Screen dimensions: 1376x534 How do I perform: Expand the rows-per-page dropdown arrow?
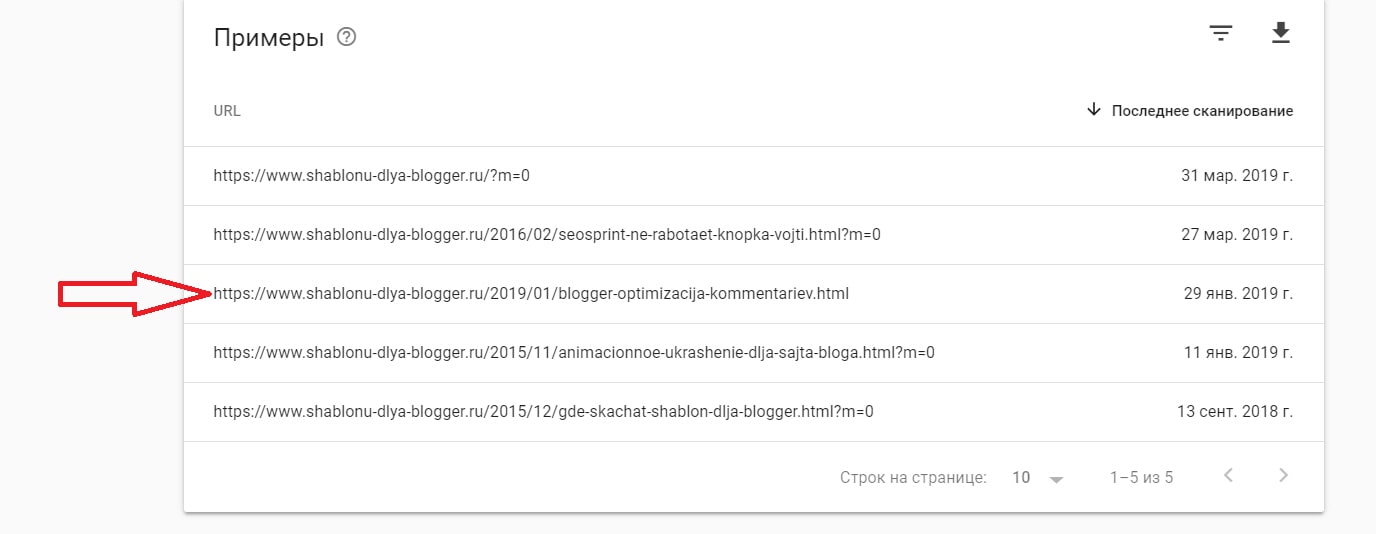click(x=1056, y=479)
